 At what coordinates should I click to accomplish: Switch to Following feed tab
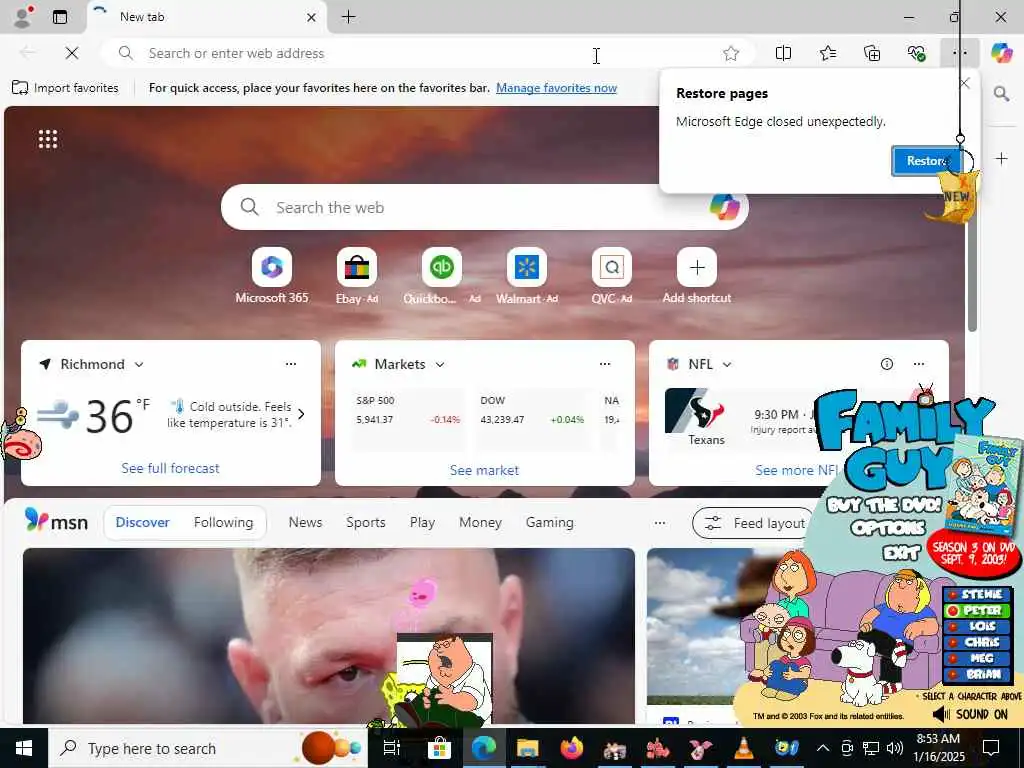pyautogui.click(x=223, y=522)
